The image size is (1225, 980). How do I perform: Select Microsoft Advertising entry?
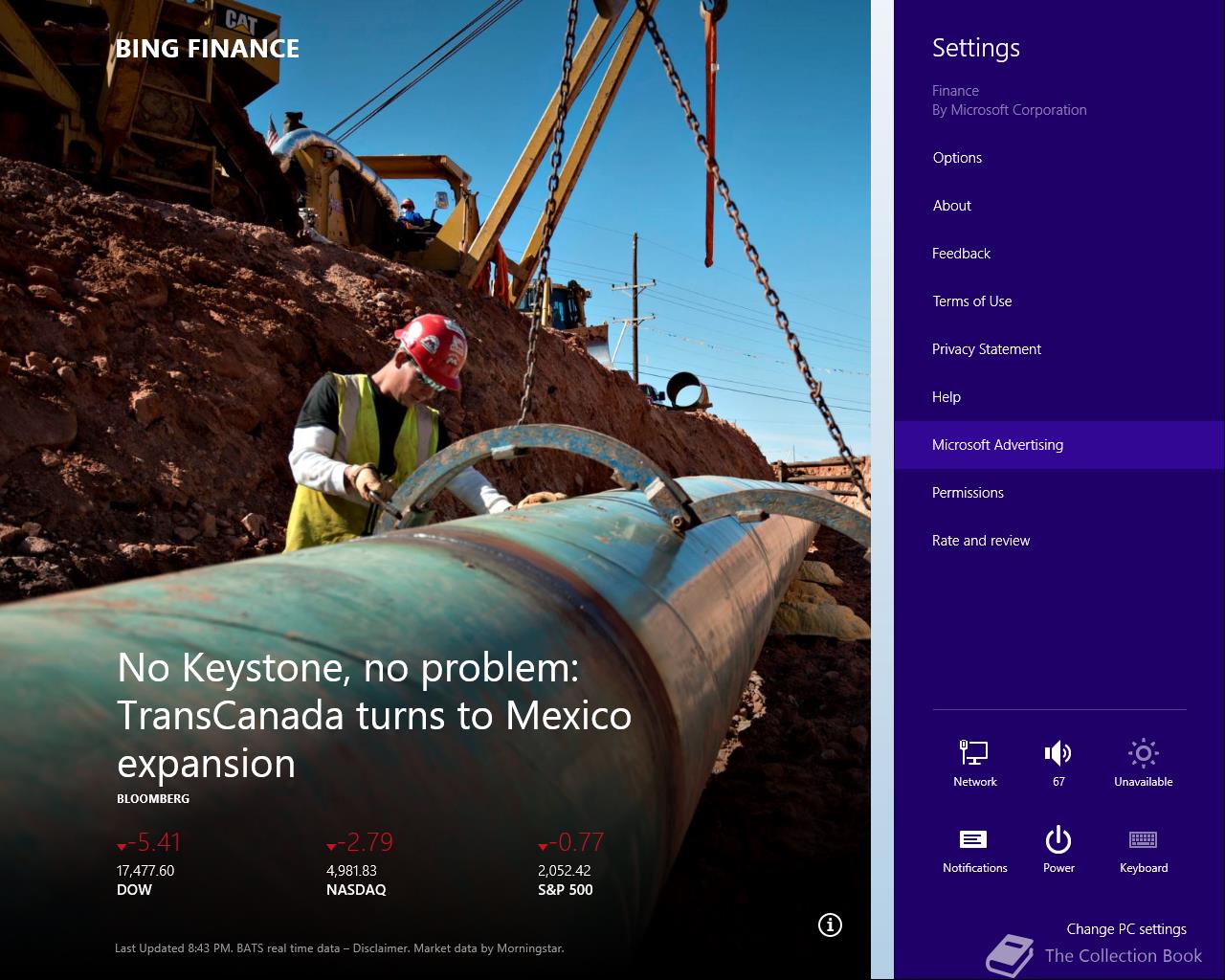click(1058, 445)
